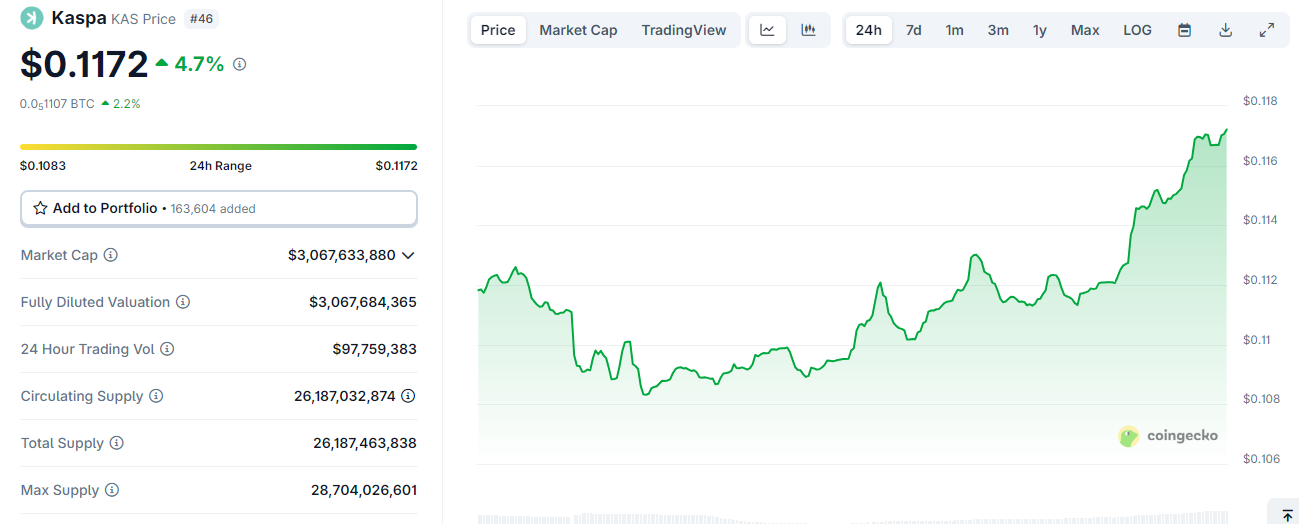Screen dimensions: 1299x524
Task: Toggle LOG scale on chart
Action: click(x=1137, y=30)
